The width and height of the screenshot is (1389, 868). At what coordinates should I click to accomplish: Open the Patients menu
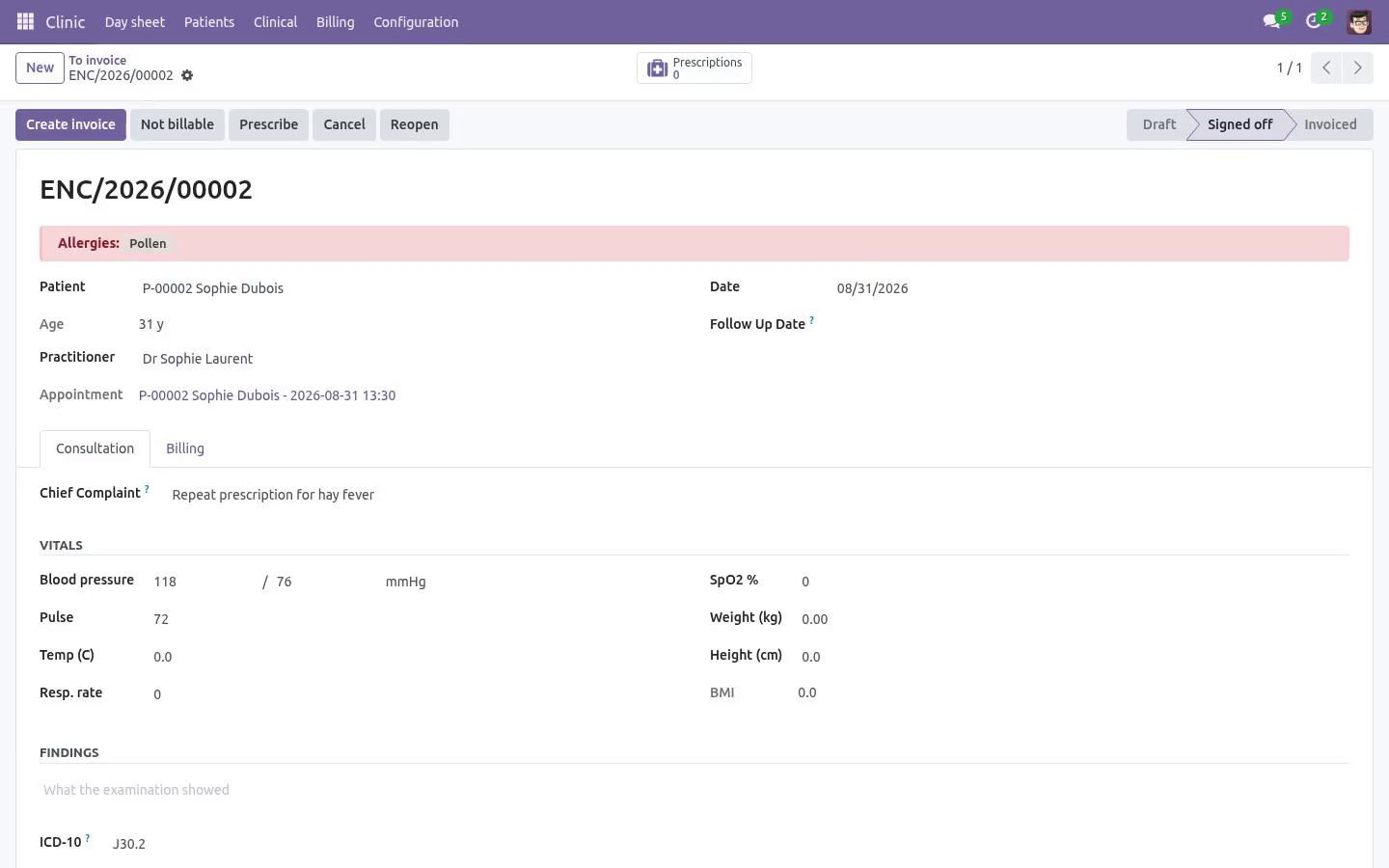pos(209,21)
